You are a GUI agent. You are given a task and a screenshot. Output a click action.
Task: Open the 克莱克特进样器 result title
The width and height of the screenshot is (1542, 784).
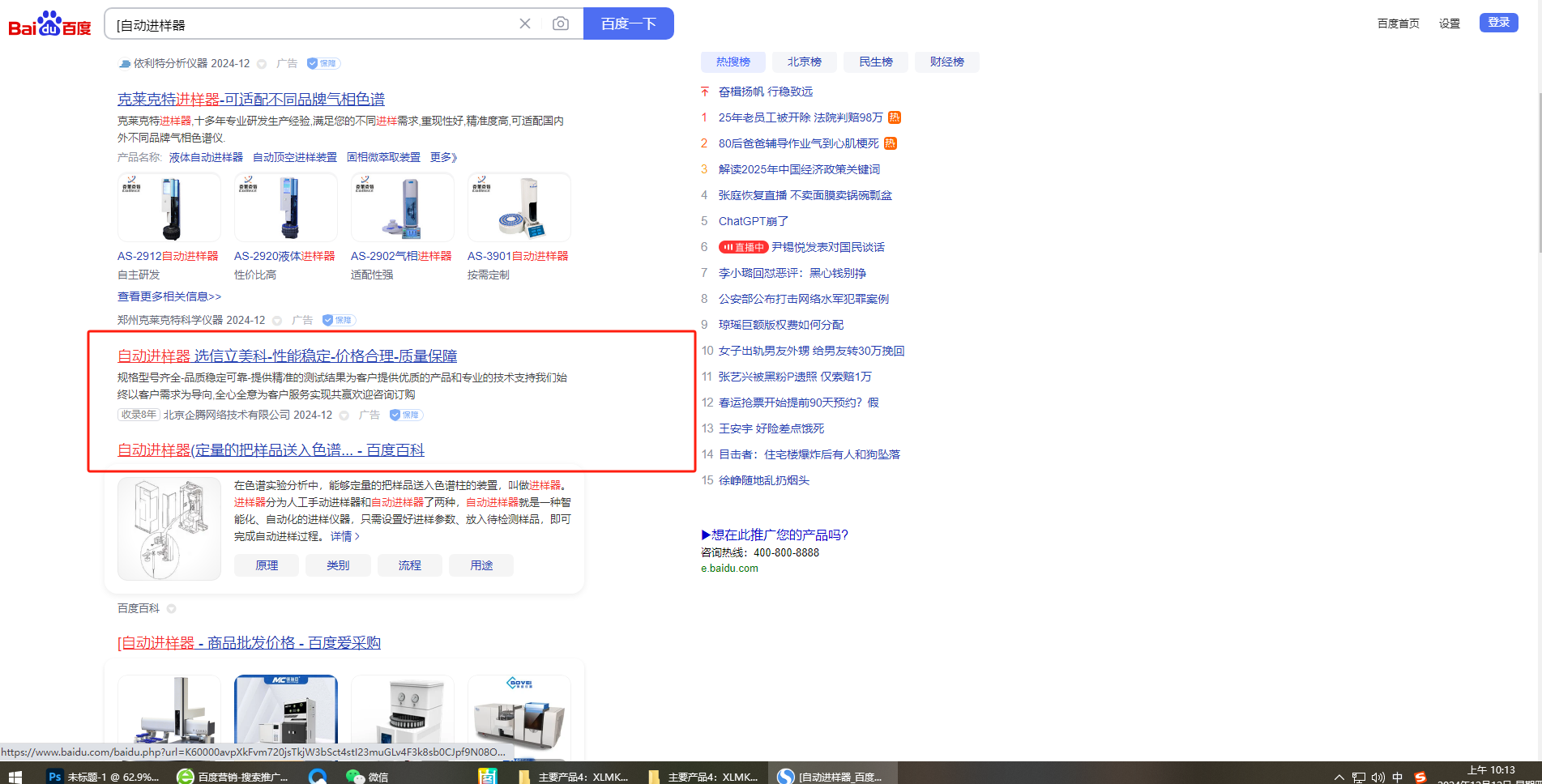(x=251, y=100)
